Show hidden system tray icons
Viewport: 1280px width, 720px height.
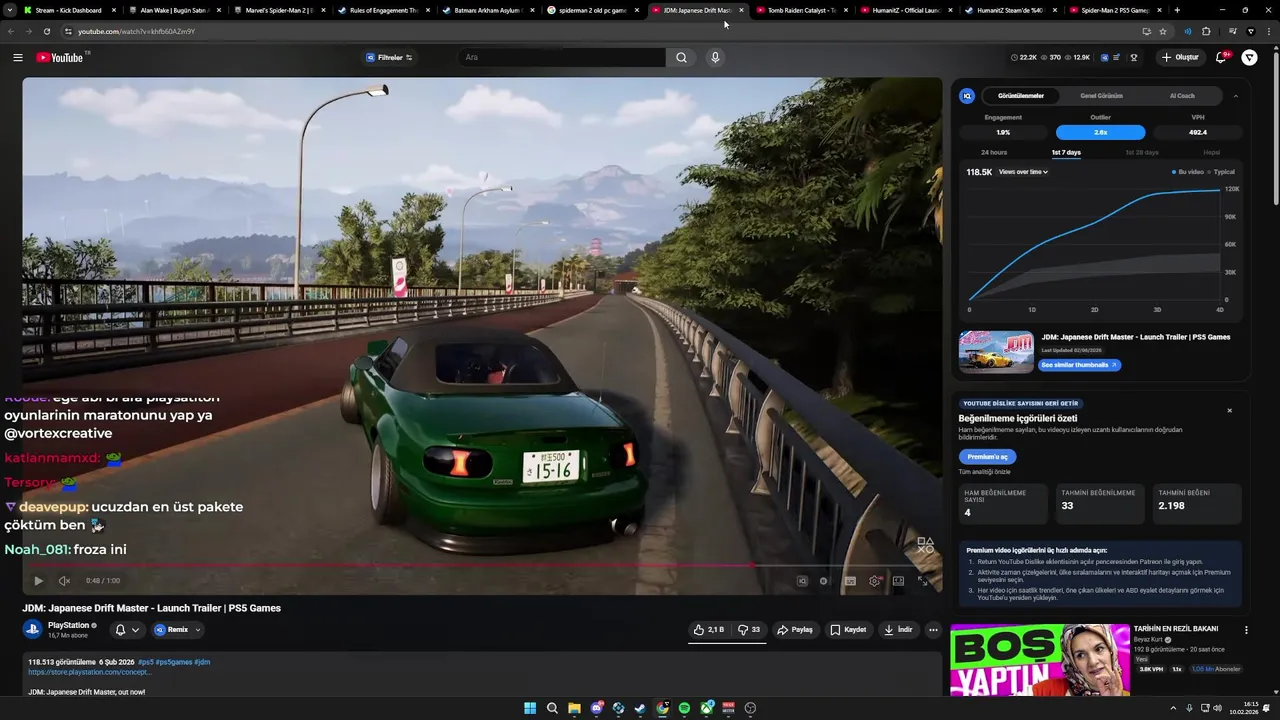[x=1173, y=708]
